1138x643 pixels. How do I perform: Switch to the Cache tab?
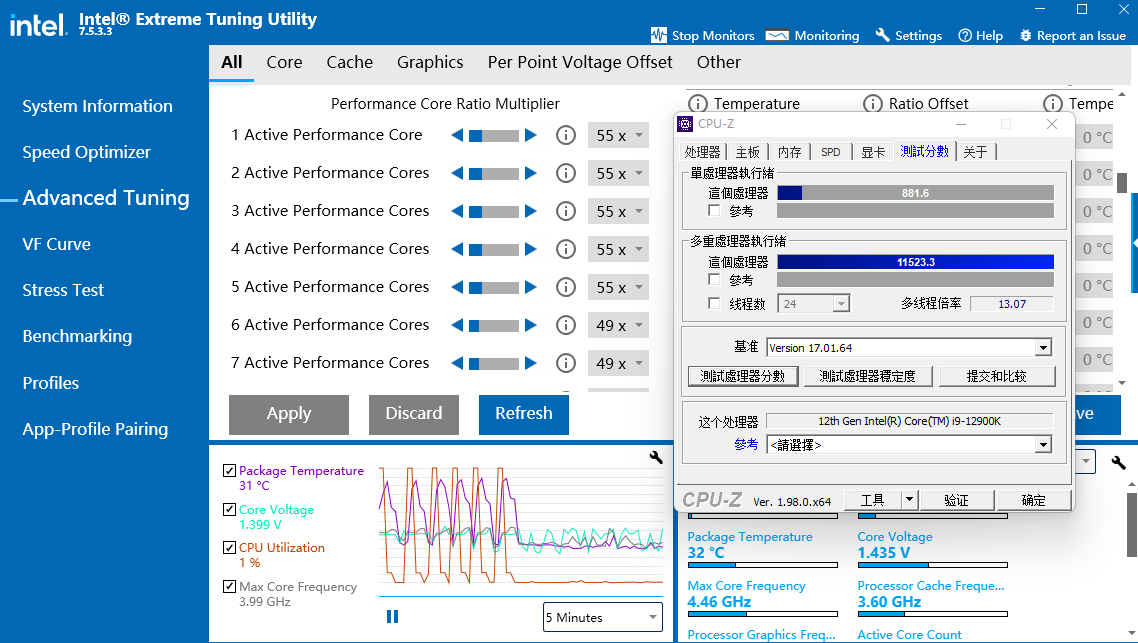(349, 62)
